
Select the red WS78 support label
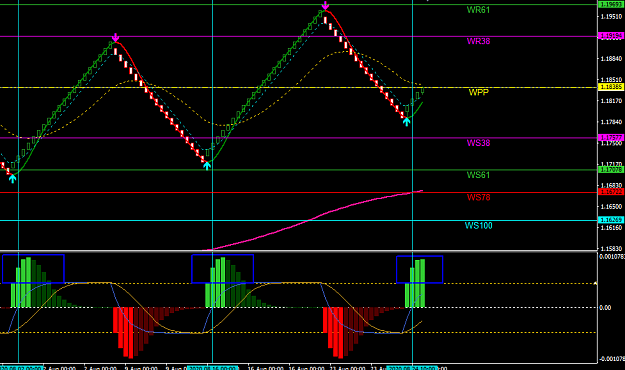478,197
